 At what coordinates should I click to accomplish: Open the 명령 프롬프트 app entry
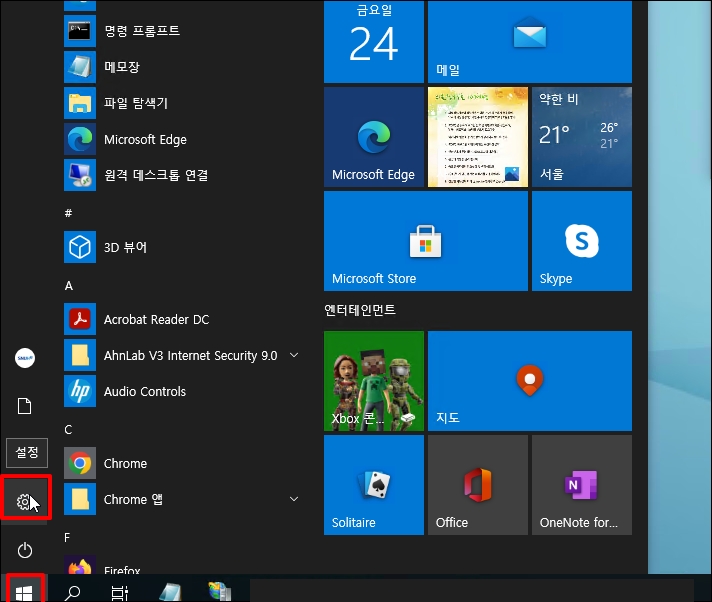tap(182, 31)
